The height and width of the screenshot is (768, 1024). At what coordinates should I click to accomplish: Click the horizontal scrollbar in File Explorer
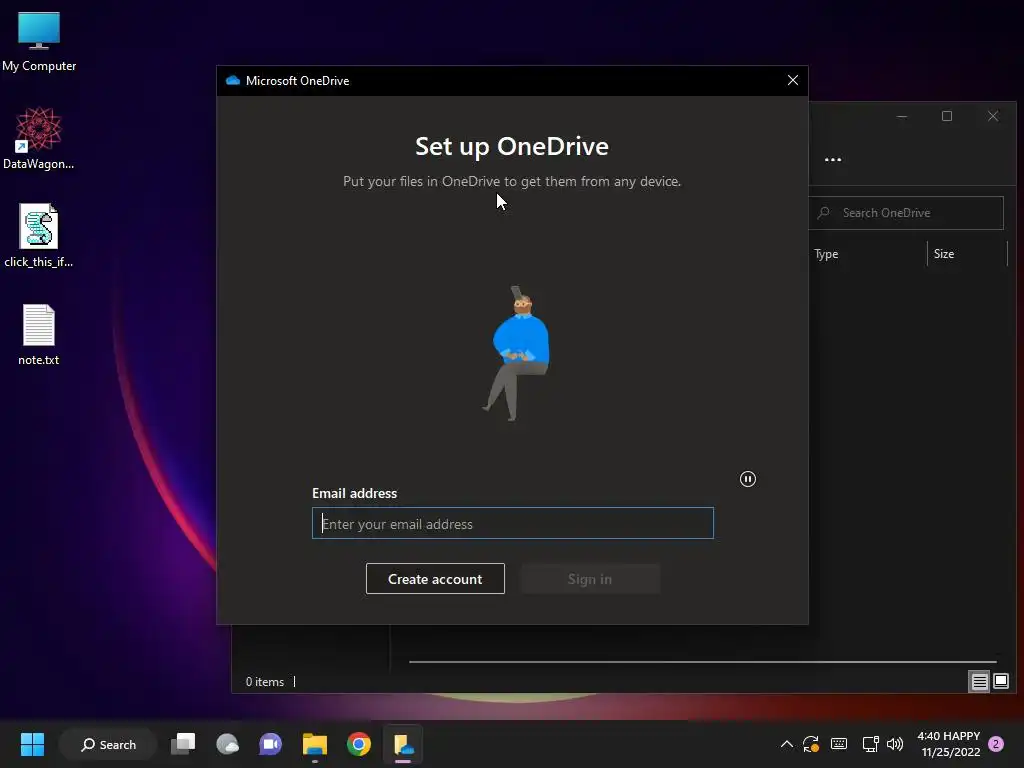pyautogui.click(x=703, y=662)
